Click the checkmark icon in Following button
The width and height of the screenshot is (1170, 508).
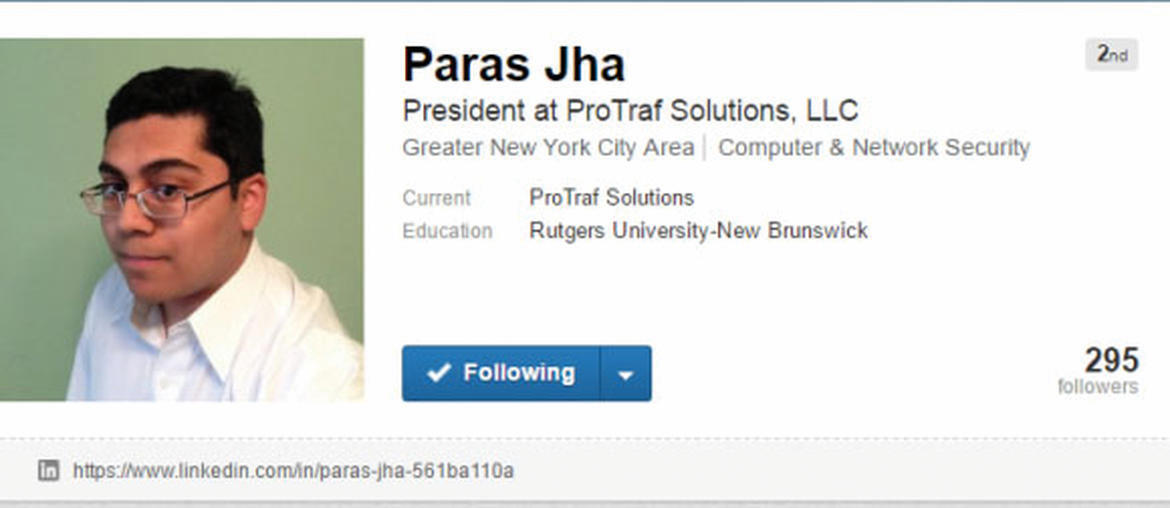[x=439, y=372]
